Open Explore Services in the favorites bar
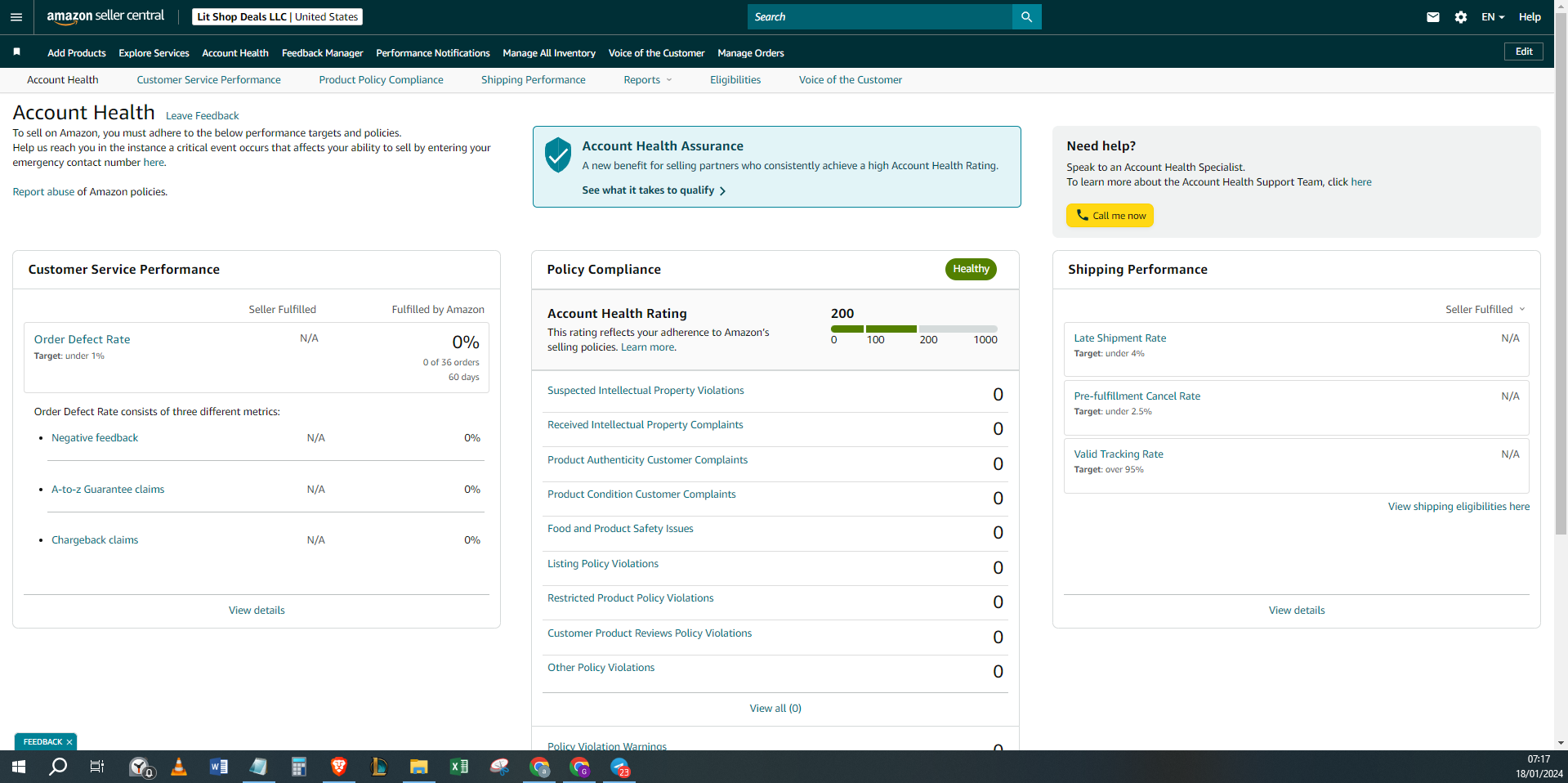The width and height of the screenshot is (1568, 783). click(x=154, y=53)
